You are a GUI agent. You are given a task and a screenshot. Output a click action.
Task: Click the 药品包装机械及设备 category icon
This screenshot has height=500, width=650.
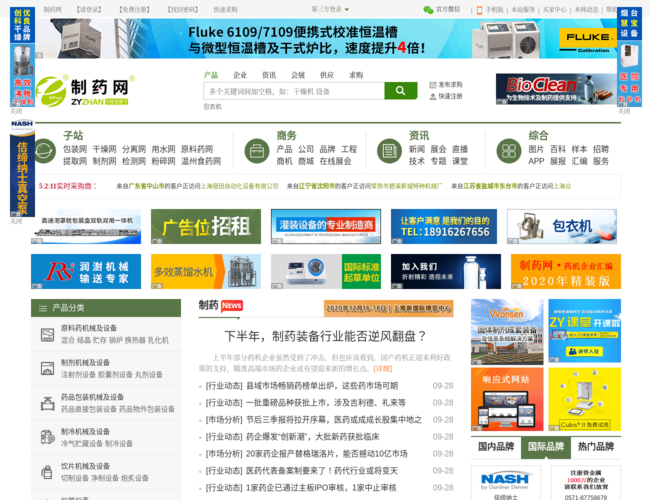tap(47, 403)
